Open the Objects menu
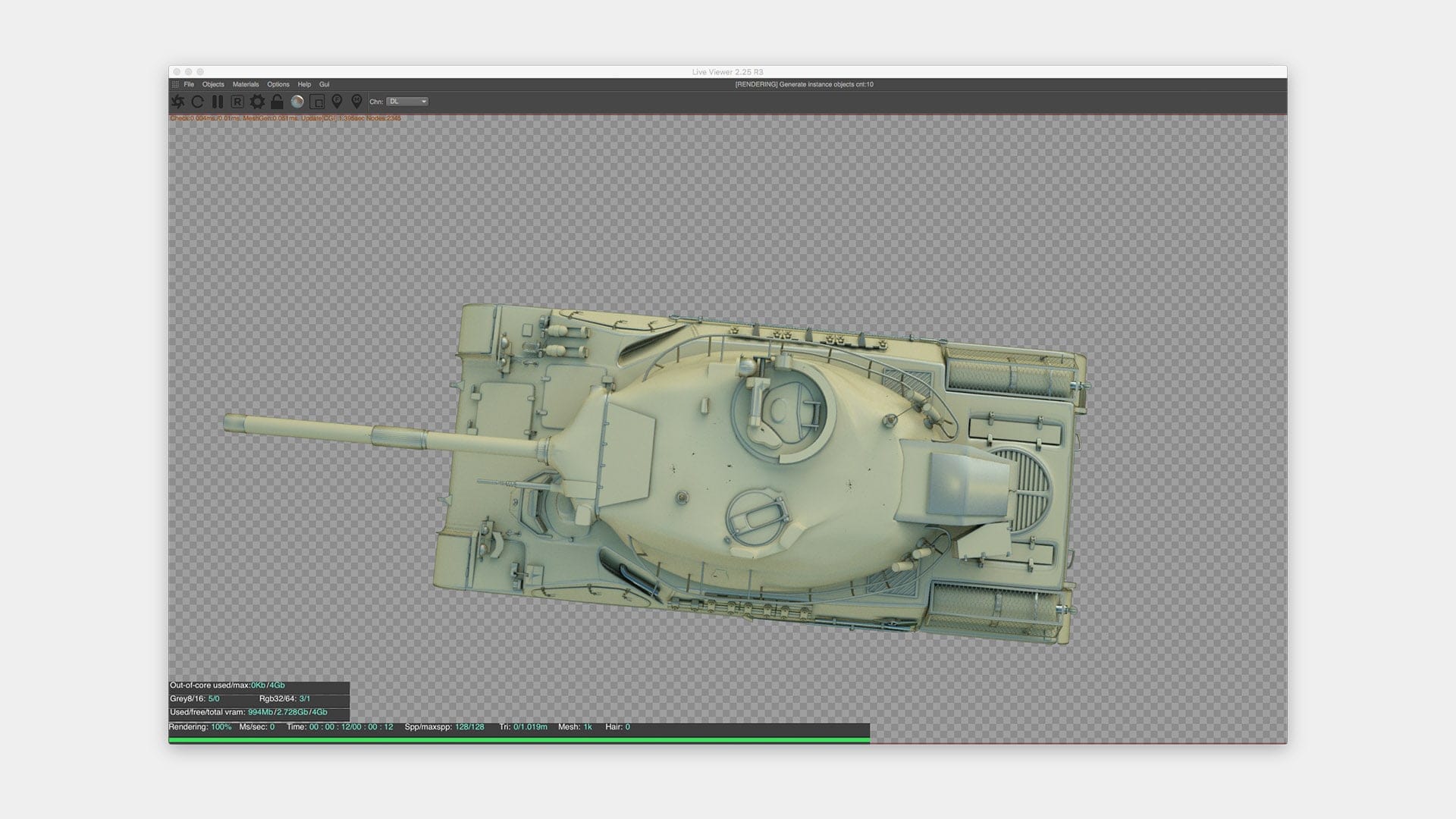1456x819 pixels. pyautogui.click(x=213, y=84)
